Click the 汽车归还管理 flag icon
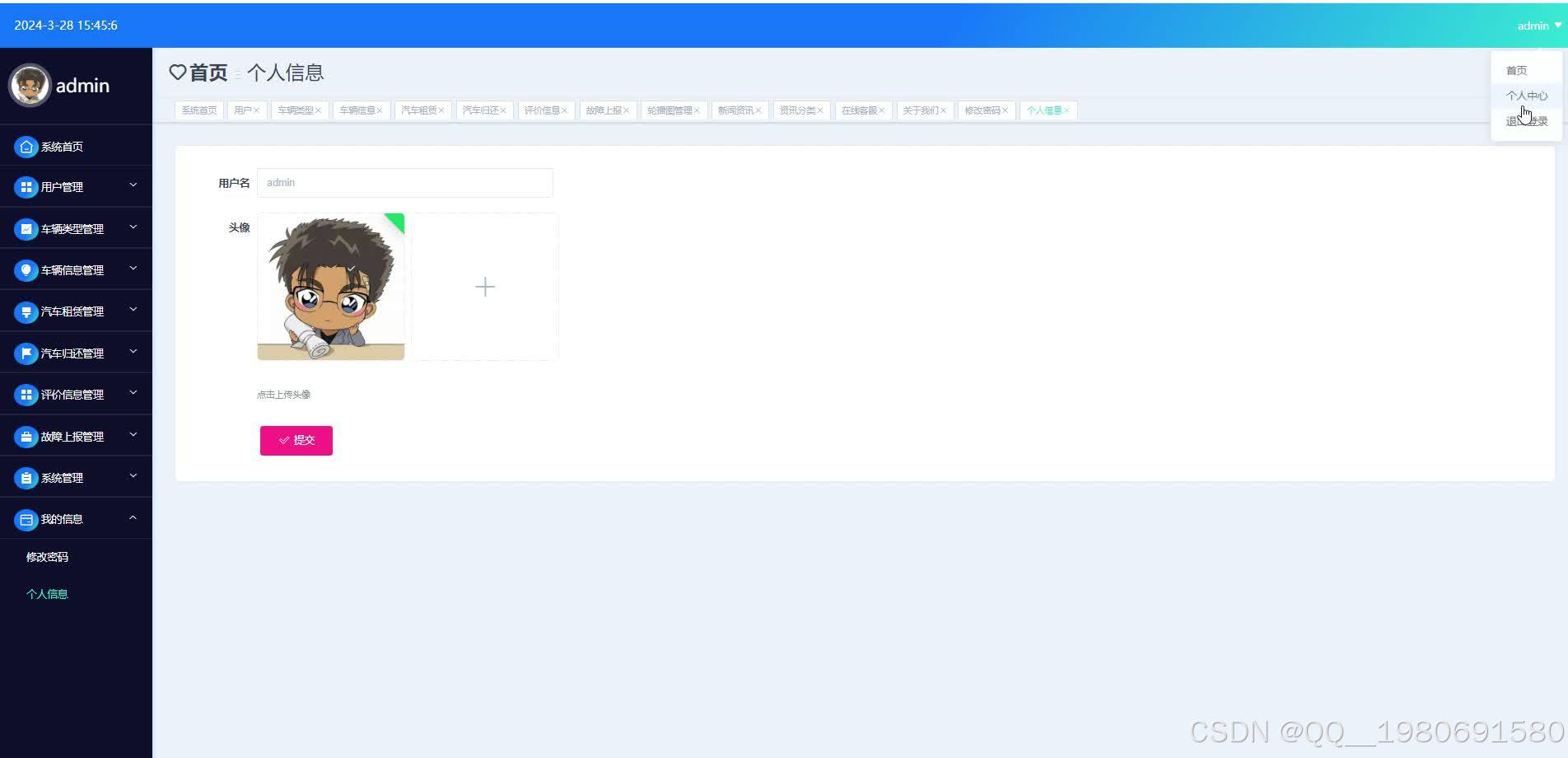The image size is (1568, 758). 26,353
